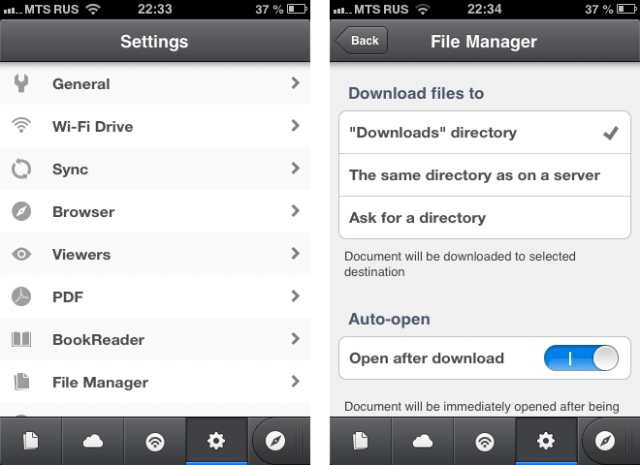Expand Viewers settings via its chevron
The image size is (640, 465).
point(296,254)
